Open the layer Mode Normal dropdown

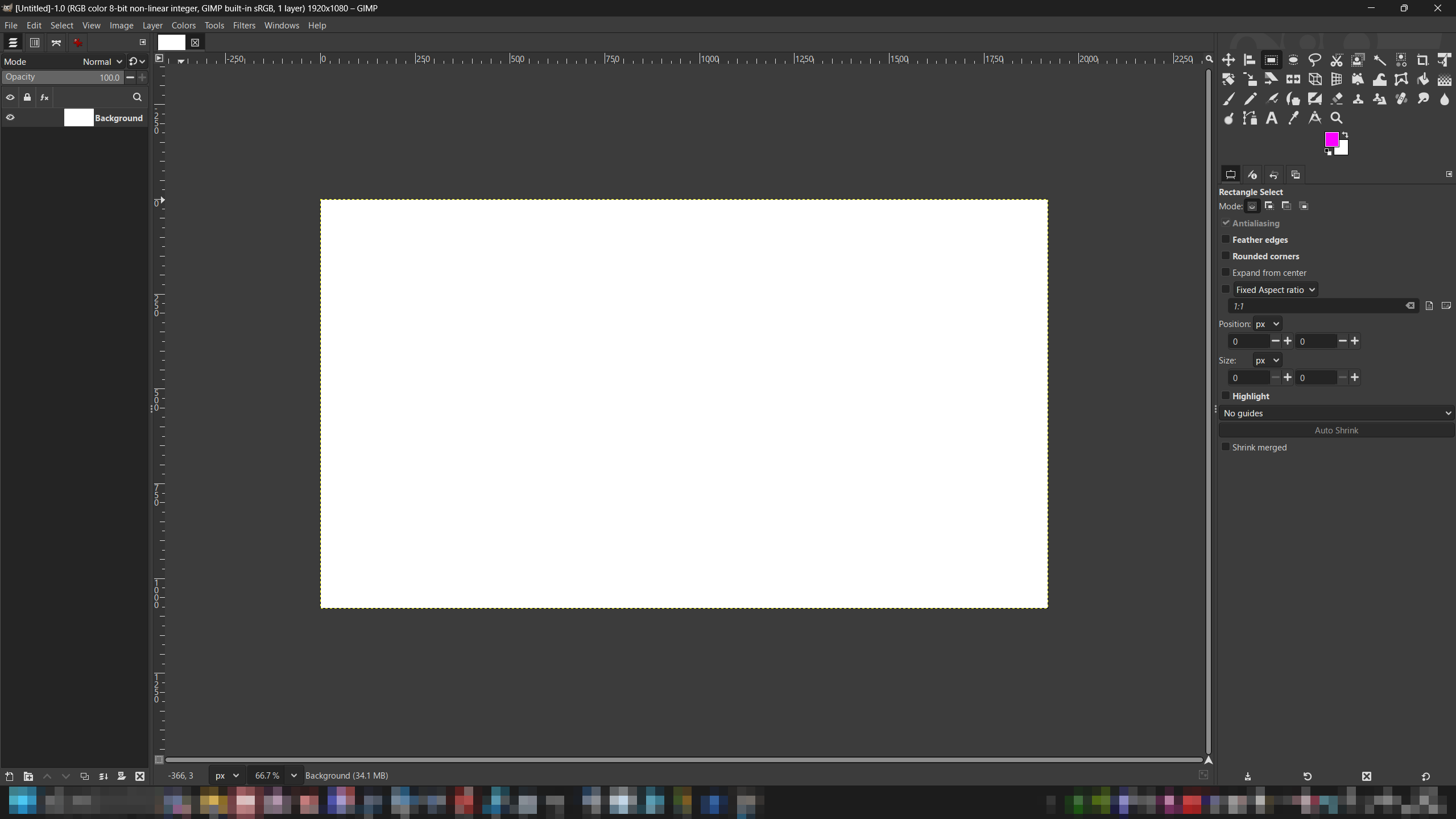point(102,61)
